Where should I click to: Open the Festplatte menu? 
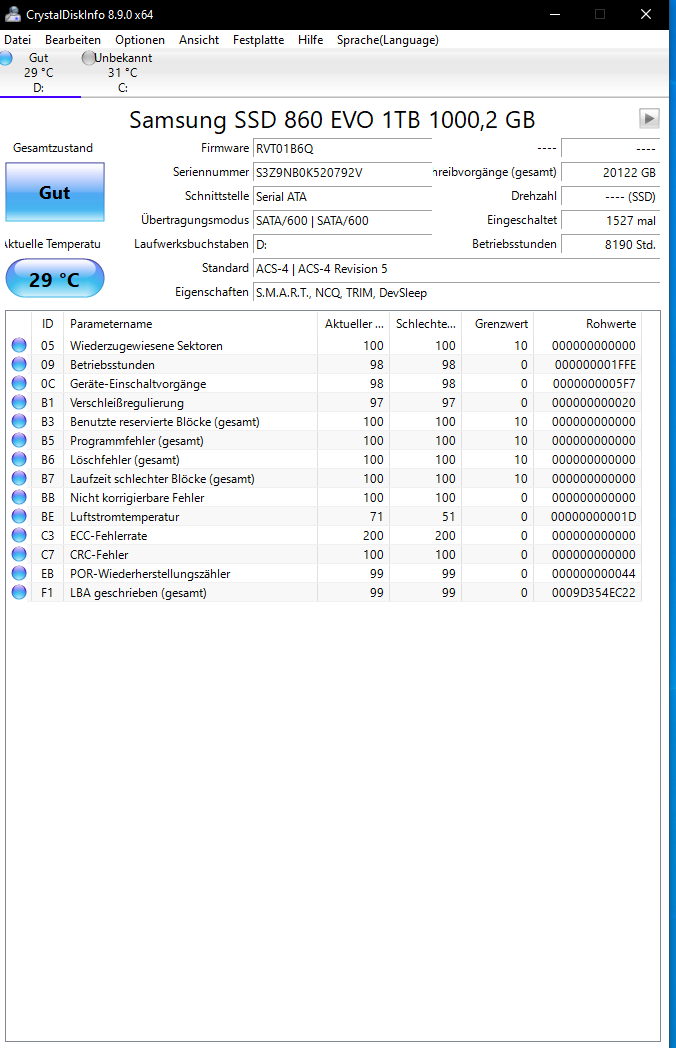click(x=258, y=40)
